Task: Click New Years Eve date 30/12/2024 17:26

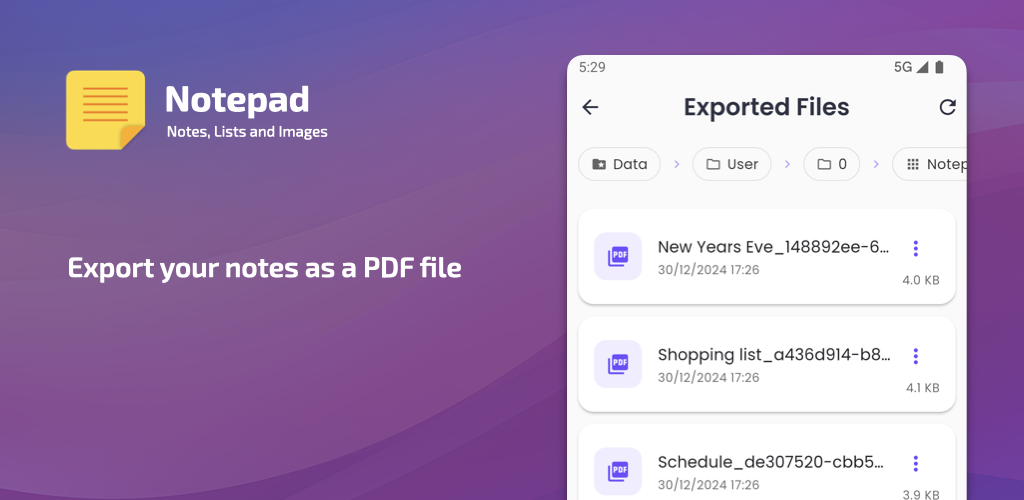Action: [x=709, y=270]
